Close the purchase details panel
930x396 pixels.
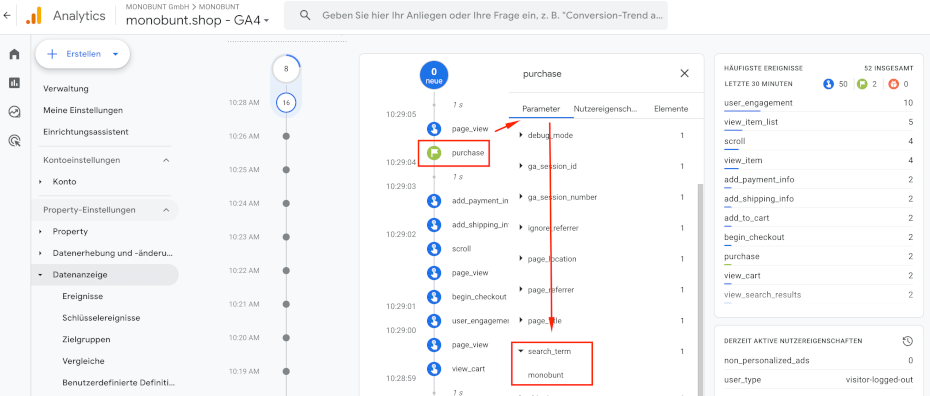pyautogui.click(x=684, y=74)
